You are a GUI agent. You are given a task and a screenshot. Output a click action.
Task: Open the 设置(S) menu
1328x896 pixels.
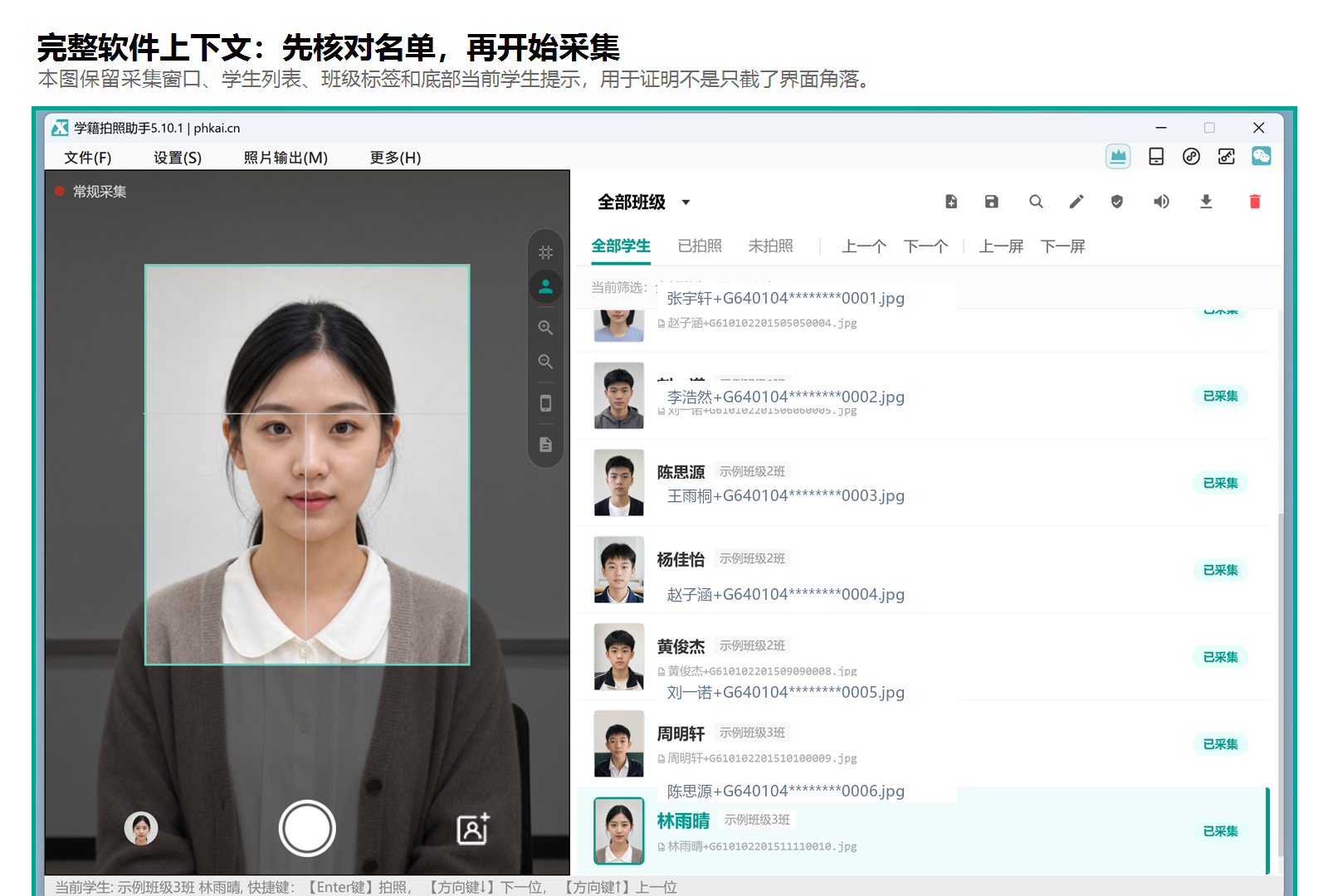pyautogui.click(x=178, y=158)
